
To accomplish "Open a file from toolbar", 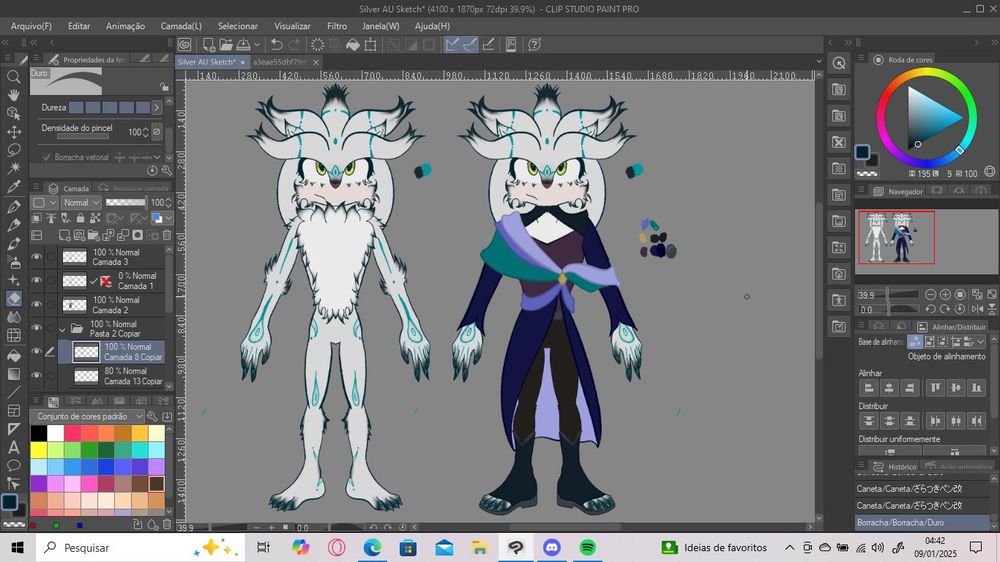I will pos(226,45).
